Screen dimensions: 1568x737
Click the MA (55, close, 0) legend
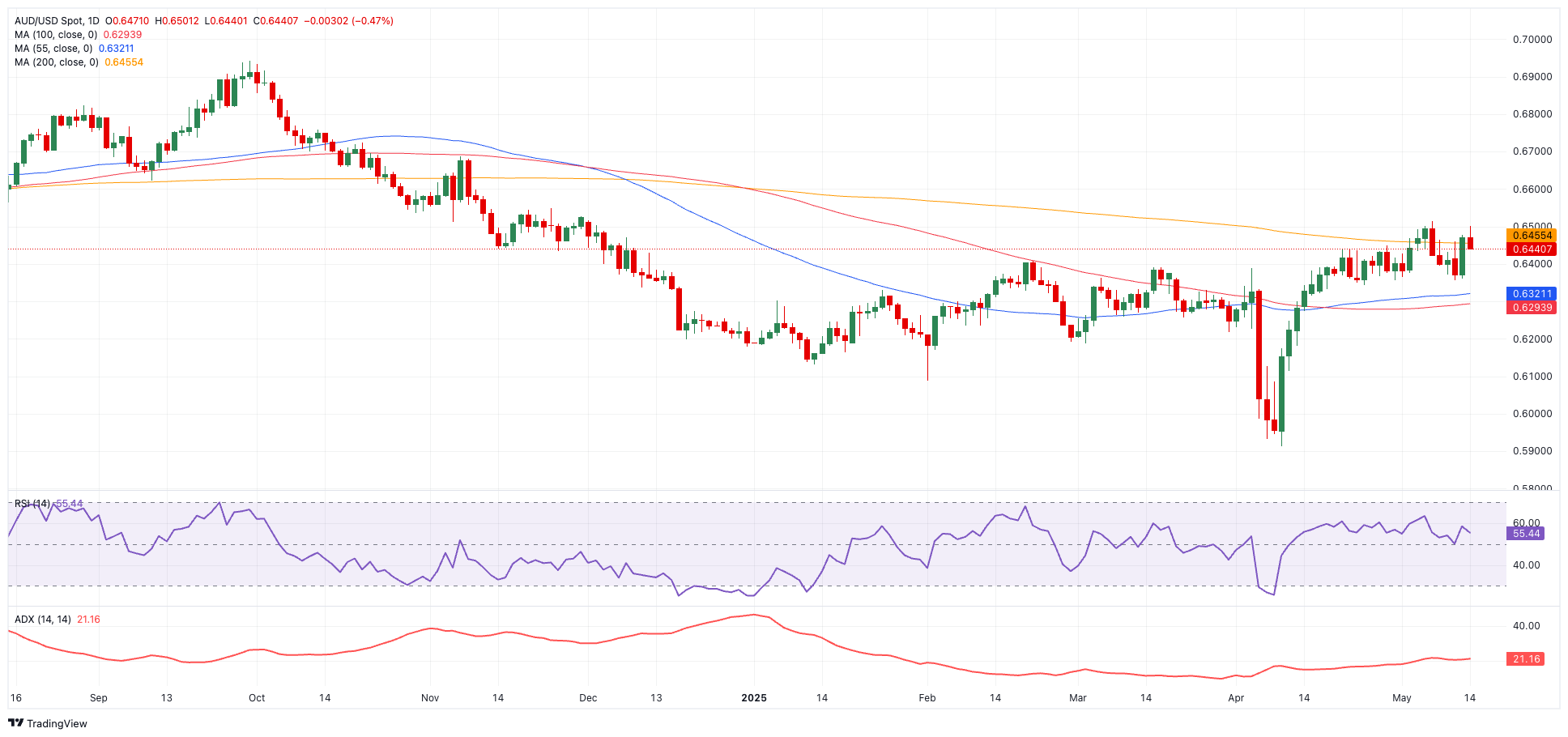coord(53,49)
